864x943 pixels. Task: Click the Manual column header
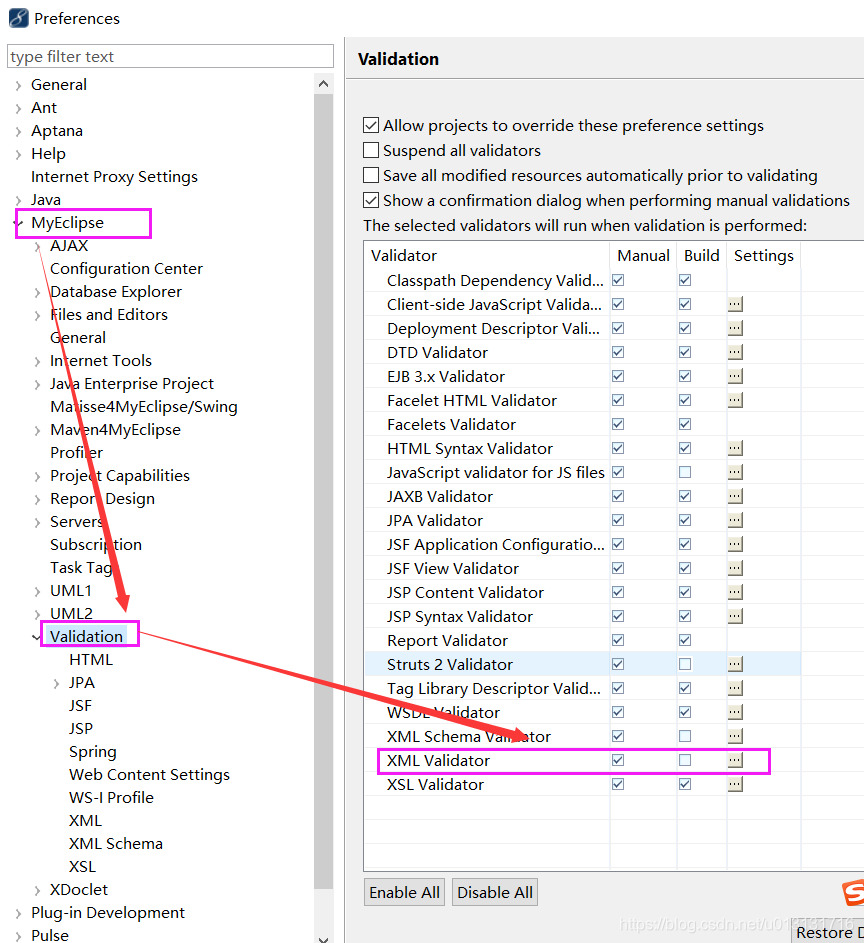pos(643,256)
